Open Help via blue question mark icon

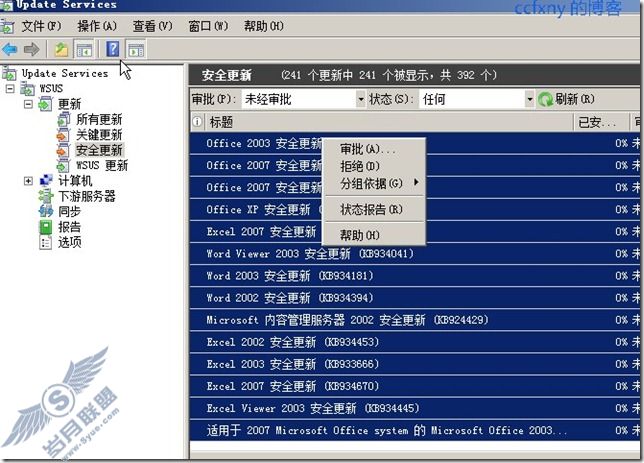[x=113, y=49]
